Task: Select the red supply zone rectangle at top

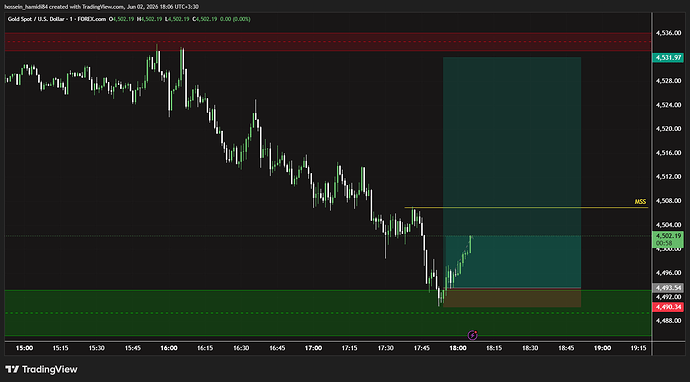Action: tap(328, 42)
